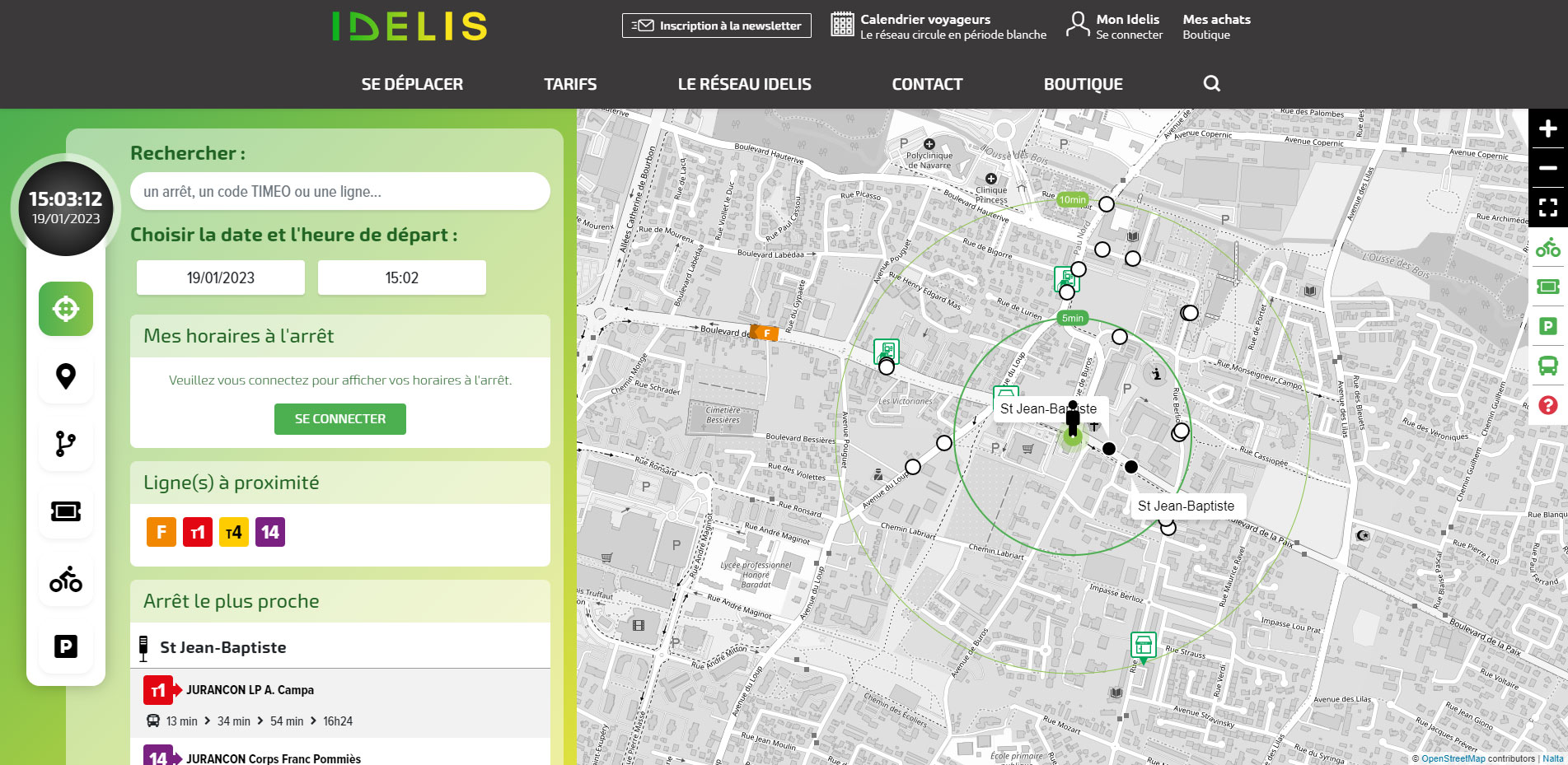Select the route branch icon in sidebar

click(66, 444)
